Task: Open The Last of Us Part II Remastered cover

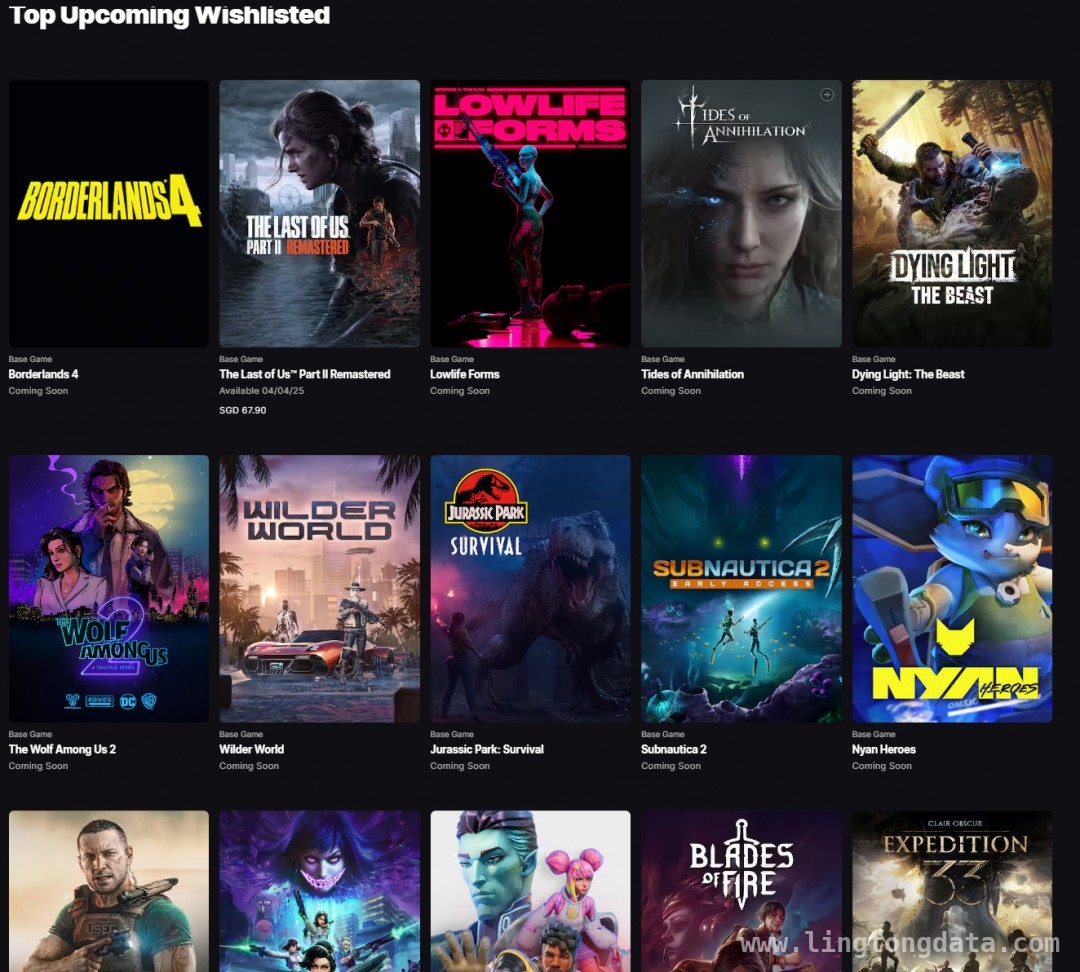Action: [320, 214]
